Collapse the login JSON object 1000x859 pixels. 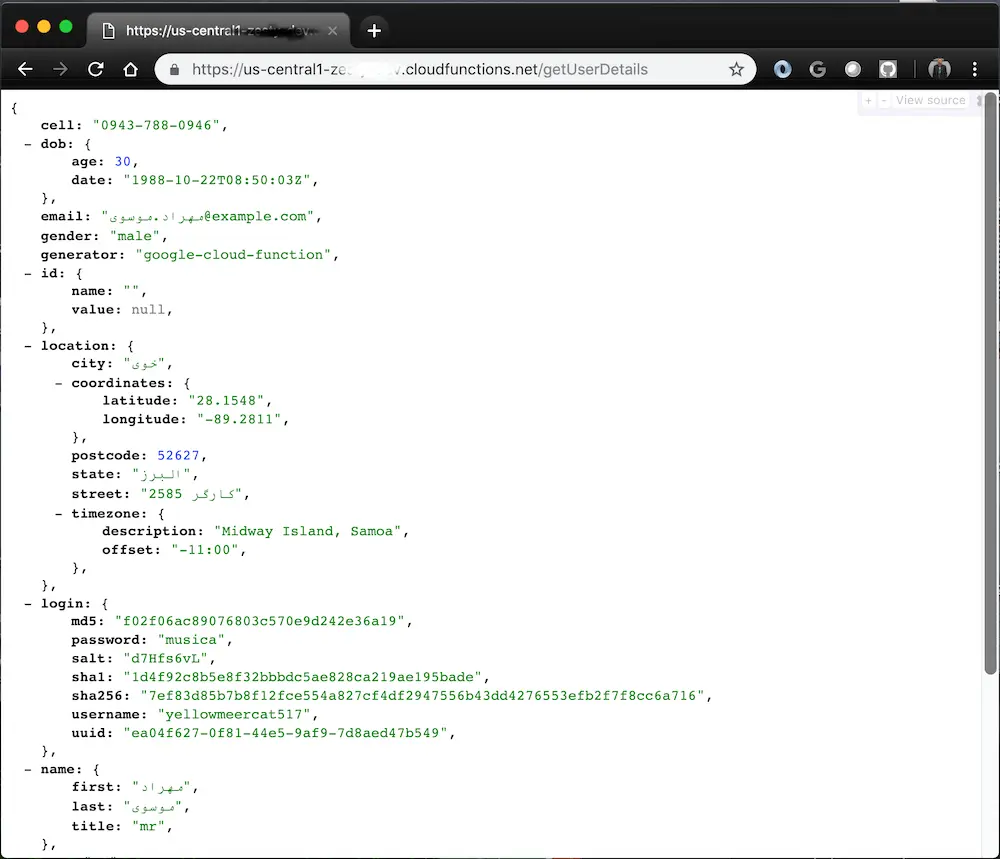pyautogui.click(x=28, y=603)
